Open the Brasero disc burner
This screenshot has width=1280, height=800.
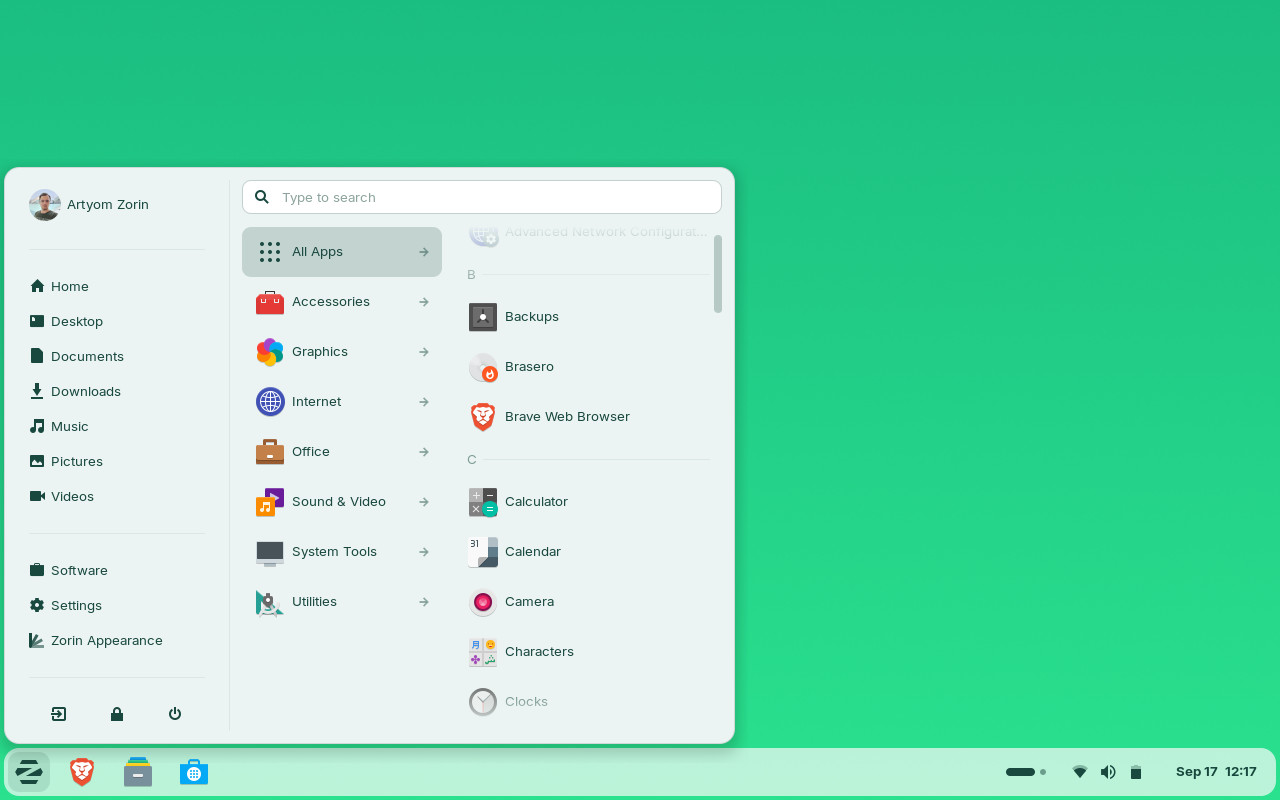pyautogui.click(x=529, y=366)
